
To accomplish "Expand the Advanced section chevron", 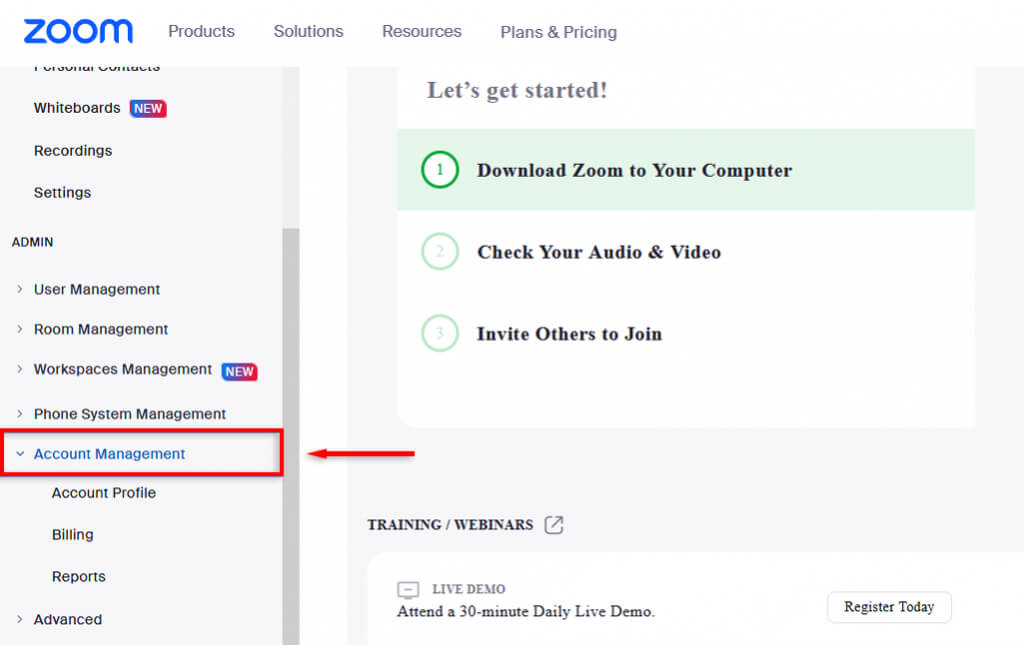I will point(20,620).
